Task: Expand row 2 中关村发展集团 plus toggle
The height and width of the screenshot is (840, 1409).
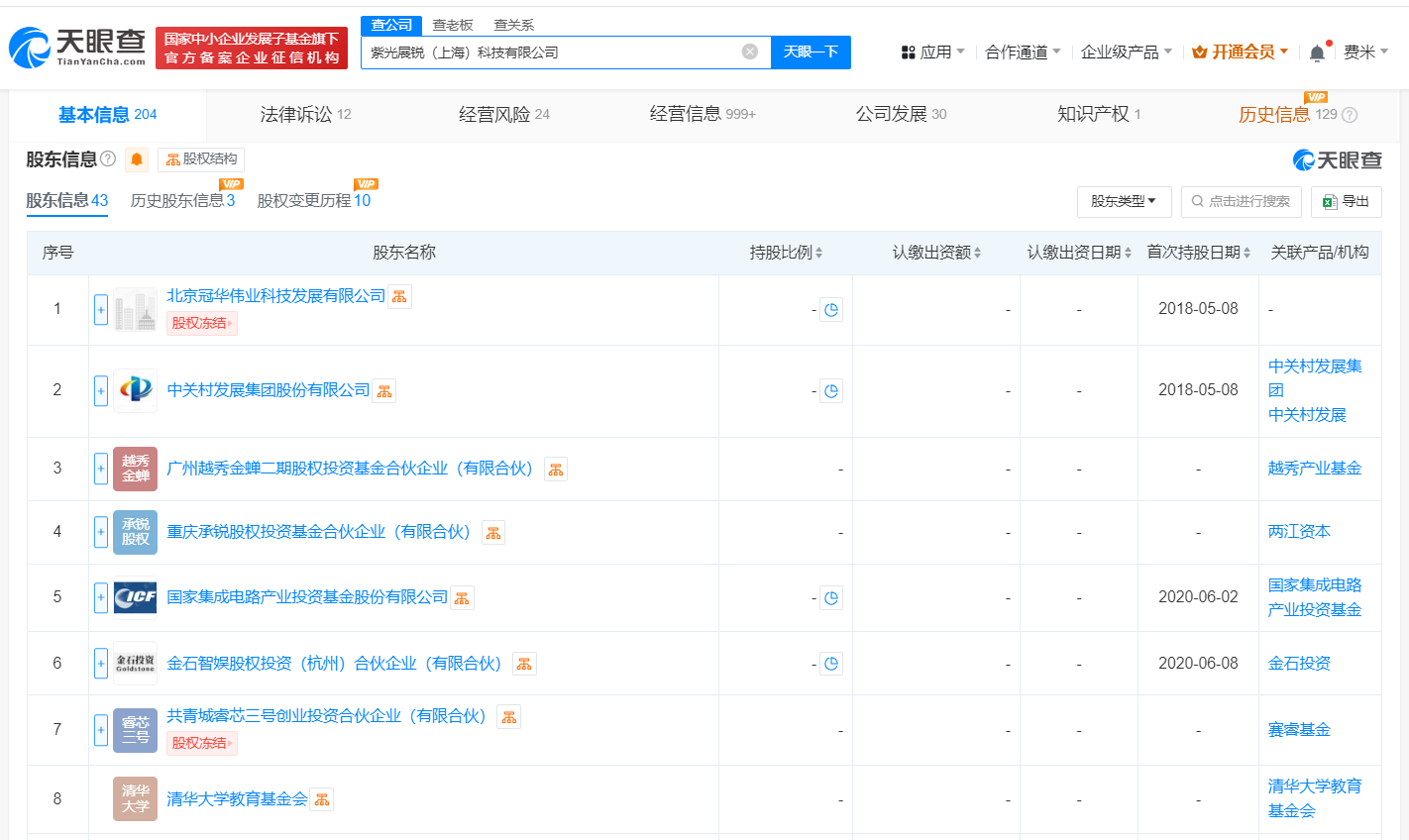Action: [101, 391]
